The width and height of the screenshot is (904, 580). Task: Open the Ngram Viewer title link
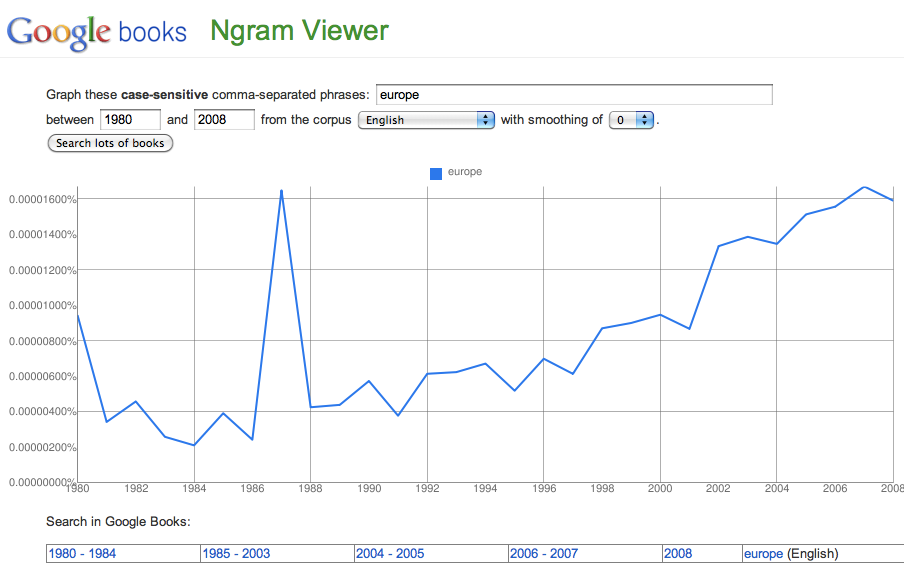[299, 31]
